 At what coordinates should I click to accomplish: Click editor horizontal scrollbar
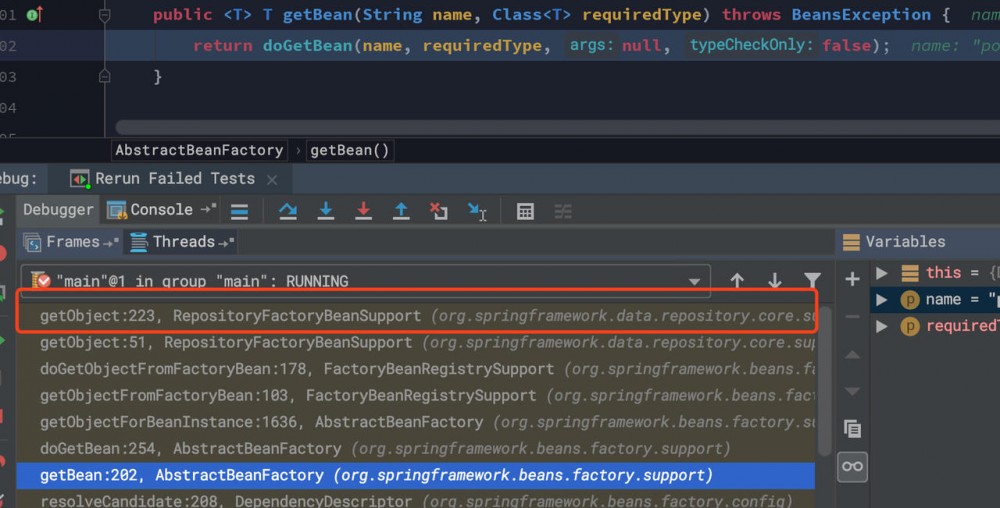point(557,127)
